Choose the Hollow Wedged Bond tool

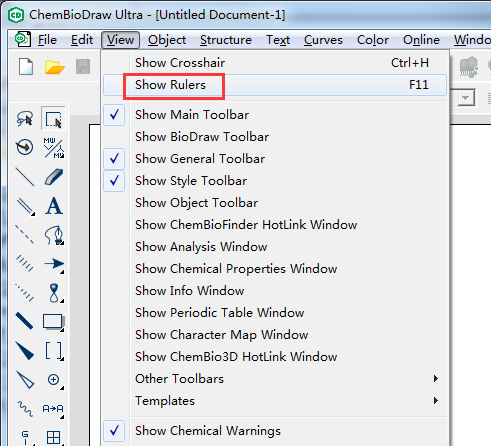[25, 380]
